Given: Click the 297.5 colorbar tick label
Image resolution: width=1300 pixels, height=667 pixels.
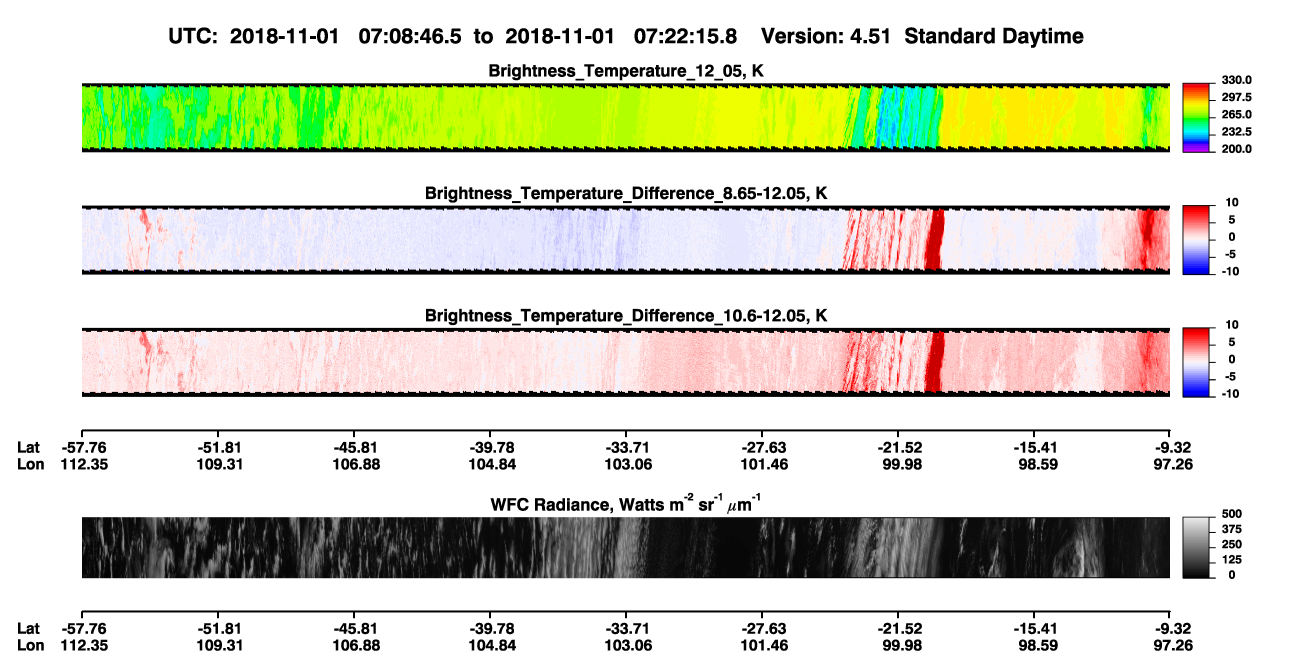Looking at the screenshot, I should tap(1236, 97).
